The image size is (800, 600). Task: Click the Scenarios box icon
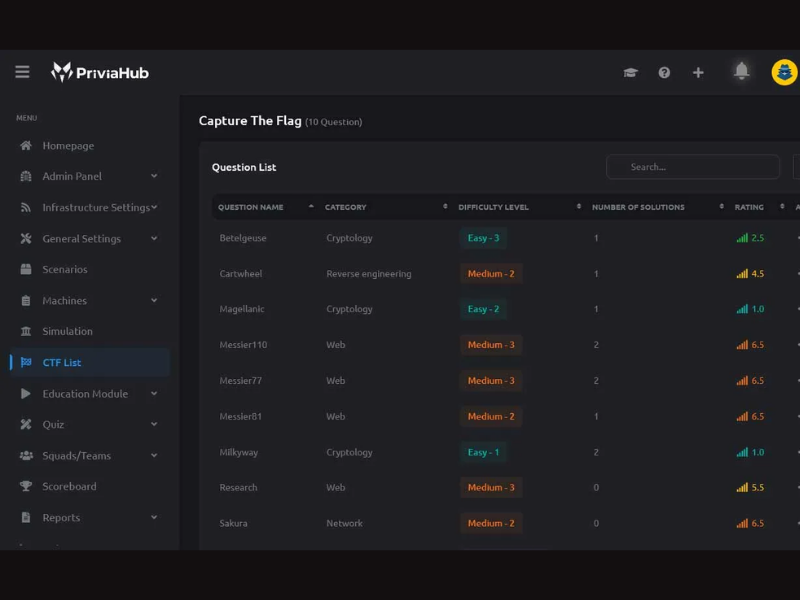(x=26, y=269)
